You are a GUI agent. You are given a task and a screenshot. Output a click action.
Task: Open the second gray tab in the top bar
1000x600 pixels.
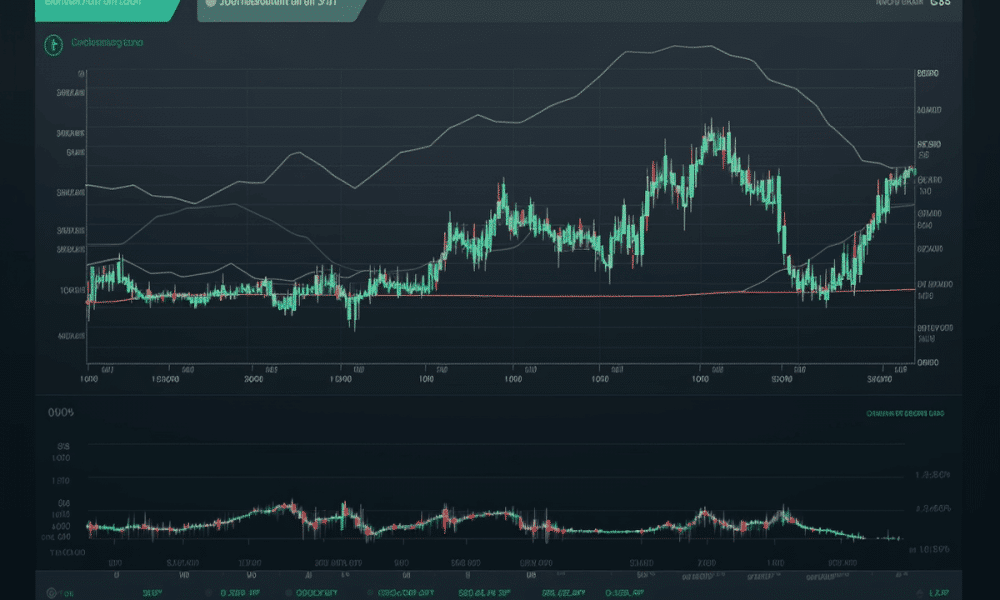pos(280,6)
